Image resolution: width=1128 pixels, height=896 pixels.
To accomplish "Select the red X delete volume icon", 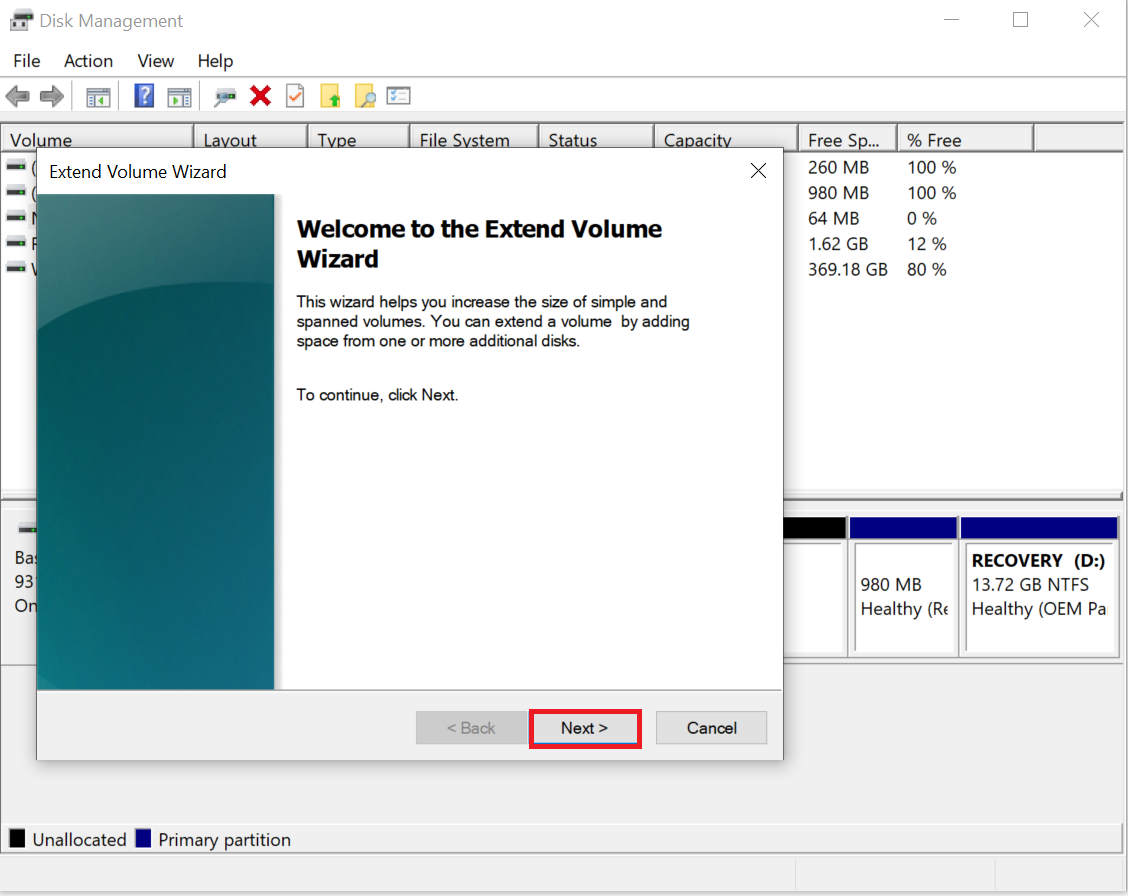I will click(260, 95).
